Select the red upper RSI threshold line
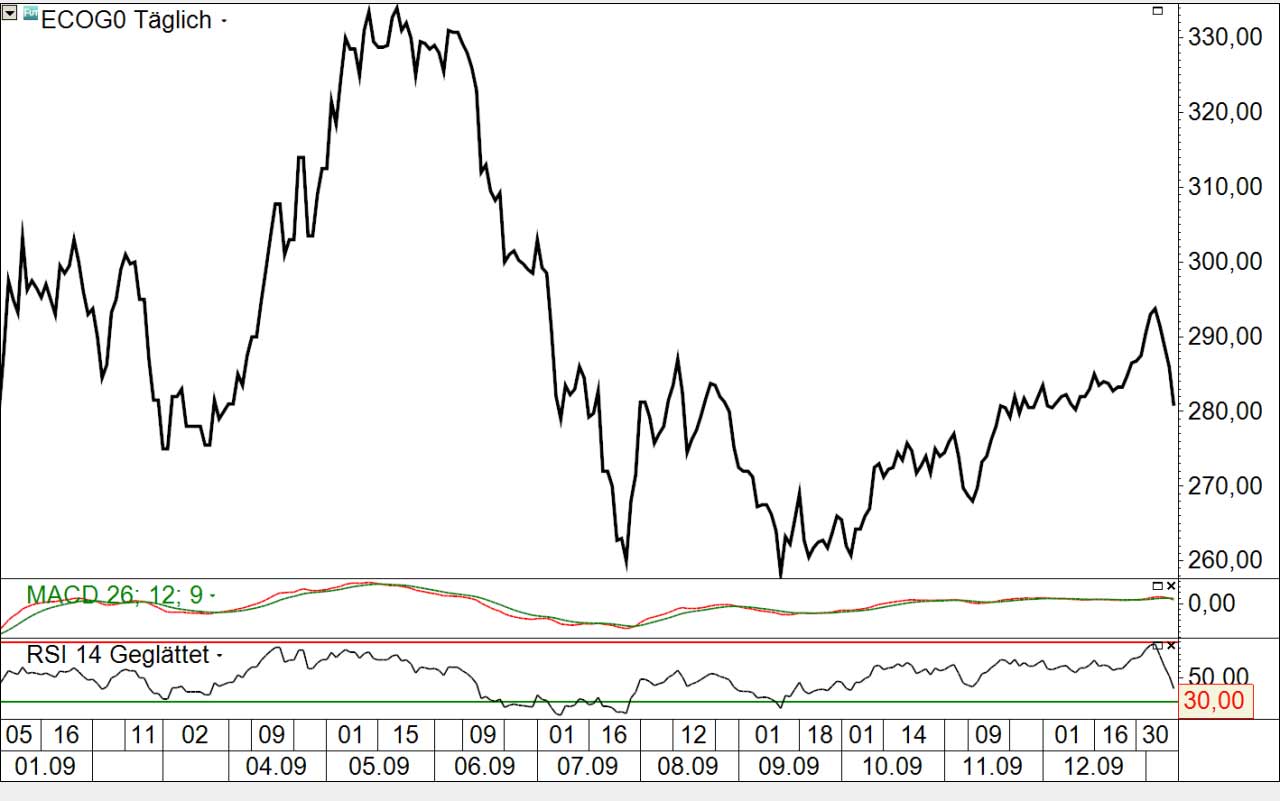 tap(588, 642)
